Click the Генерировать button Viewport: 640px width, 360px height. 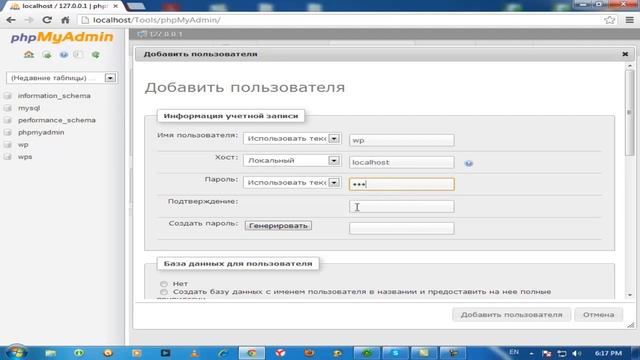278,226
